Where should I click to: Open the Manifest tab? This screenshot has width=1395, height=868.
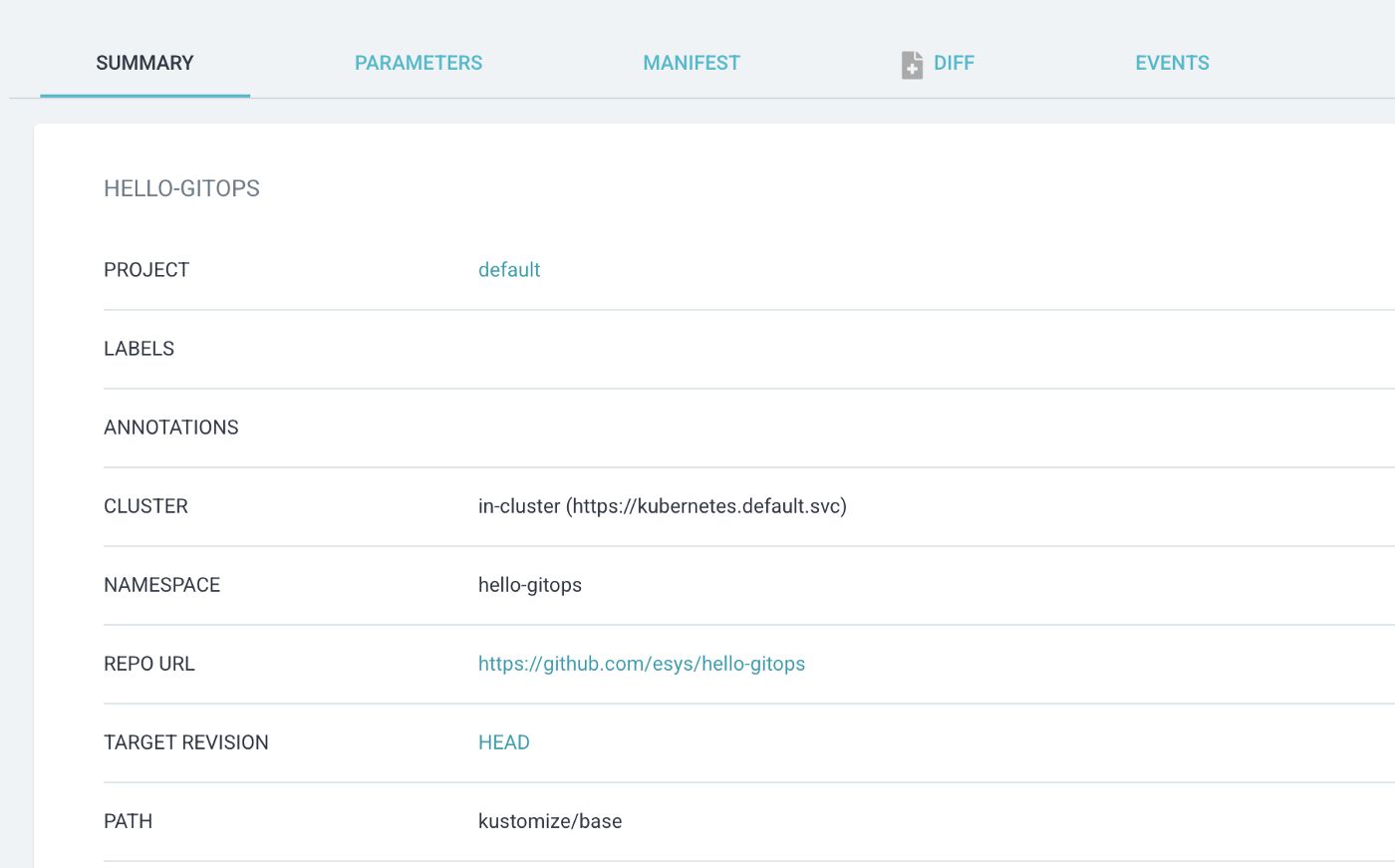(x=692, y=63)
